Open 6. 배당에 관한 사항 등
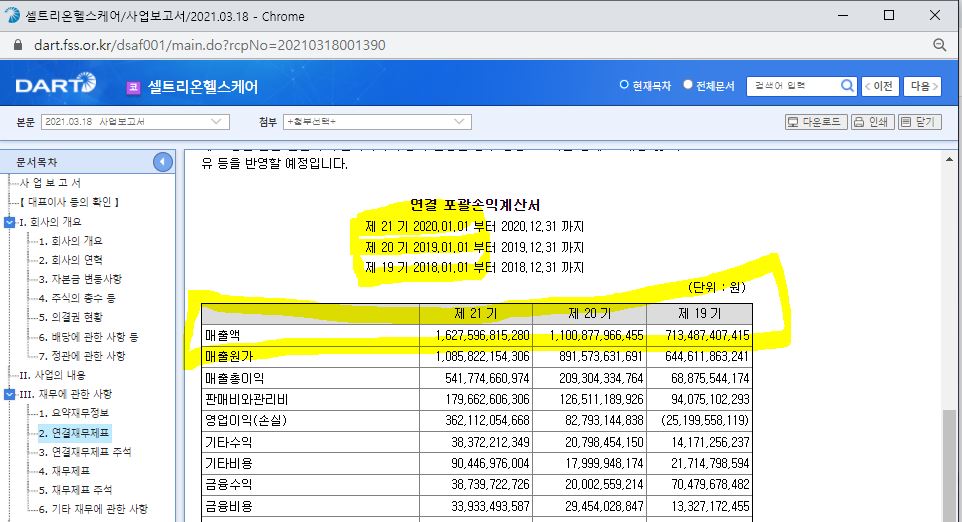Viewport: 962px width, 522px height. coord(88,337)
